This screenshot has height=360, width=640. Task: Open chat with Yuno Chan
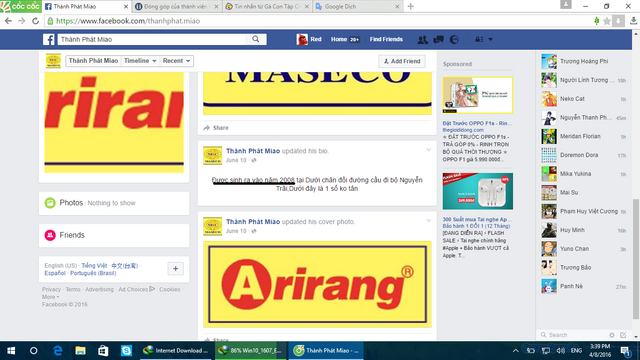[x=584, y=249]
